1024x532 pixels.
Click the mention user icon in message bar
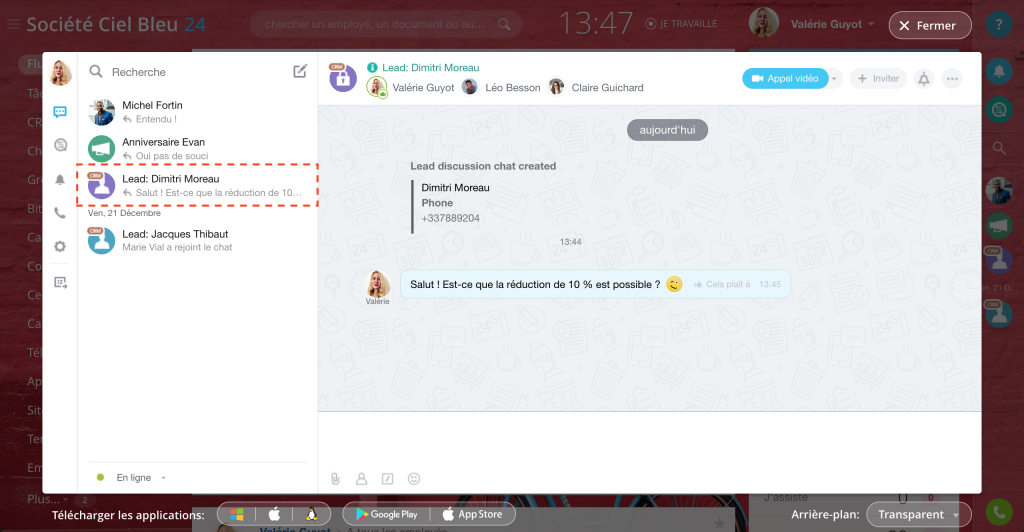[362, 479]
